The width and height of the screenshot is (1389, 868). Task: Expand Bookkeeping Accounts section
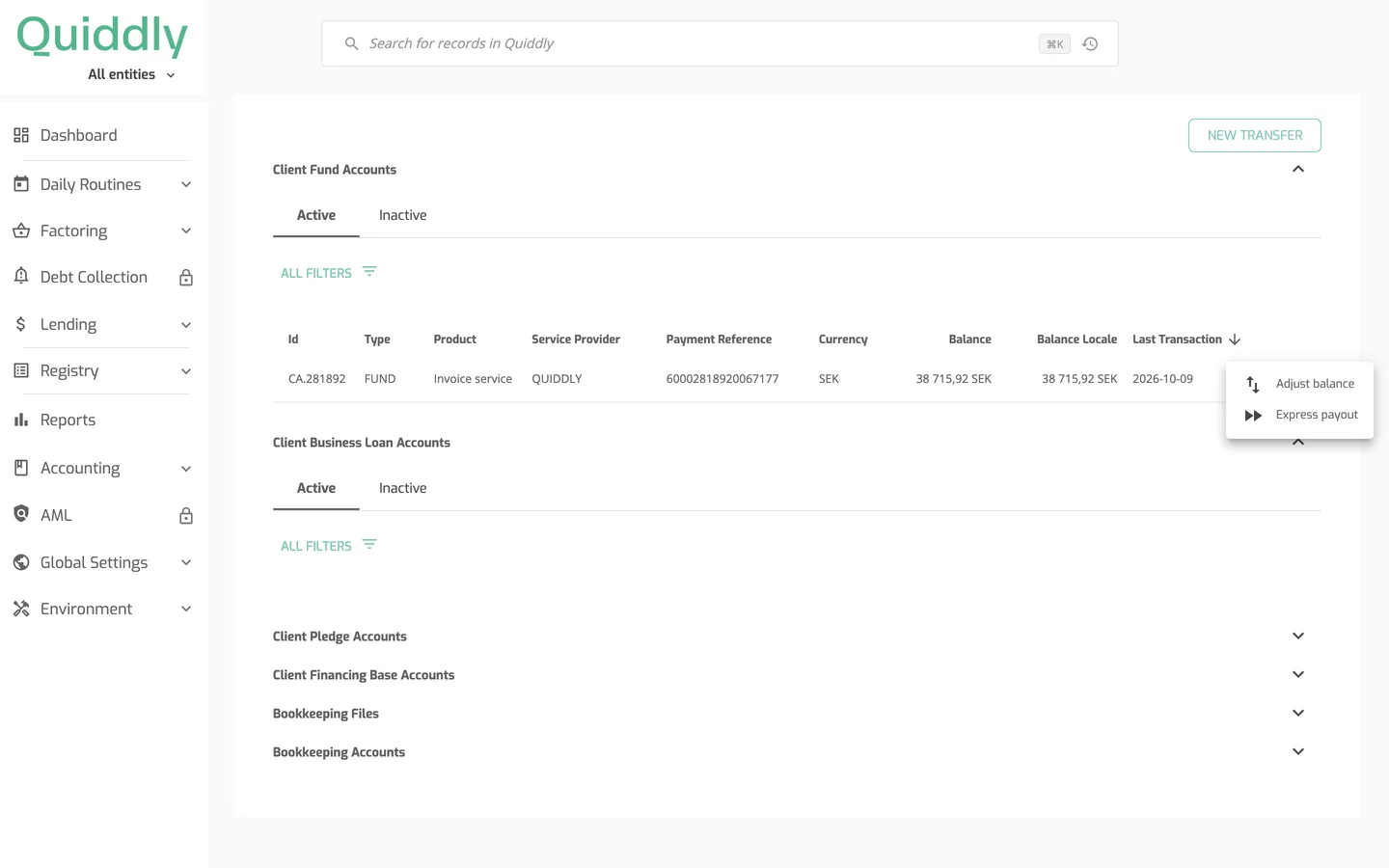coord(1298,751)
